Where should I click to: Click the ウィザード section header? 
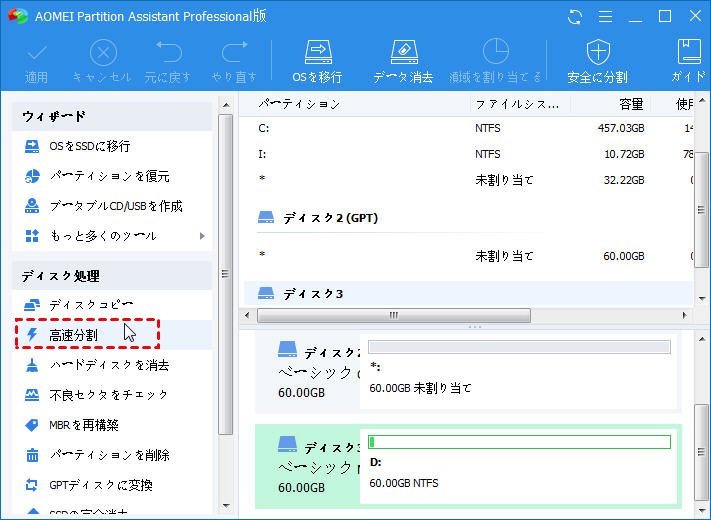112,117
